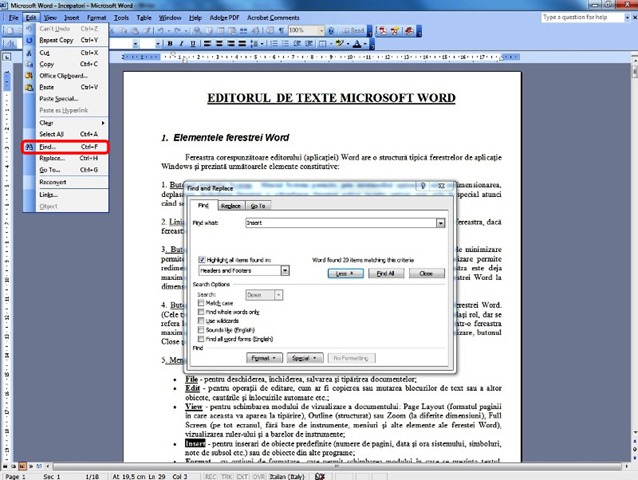Toggle Highlight all items found in checkbox
Viewport: 638px width, 480px height.
[x=201, y=260]
